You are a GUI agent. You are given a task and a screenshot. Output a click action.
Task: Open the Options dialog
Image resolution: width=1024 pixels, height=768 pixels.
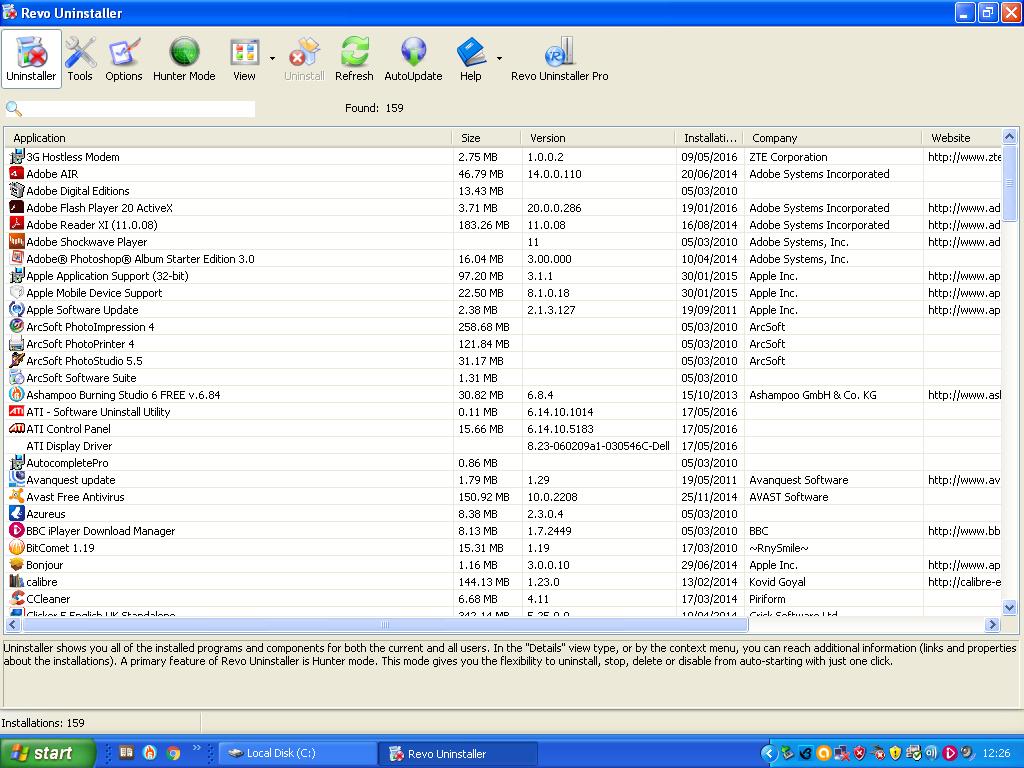(x=123, y=59)
